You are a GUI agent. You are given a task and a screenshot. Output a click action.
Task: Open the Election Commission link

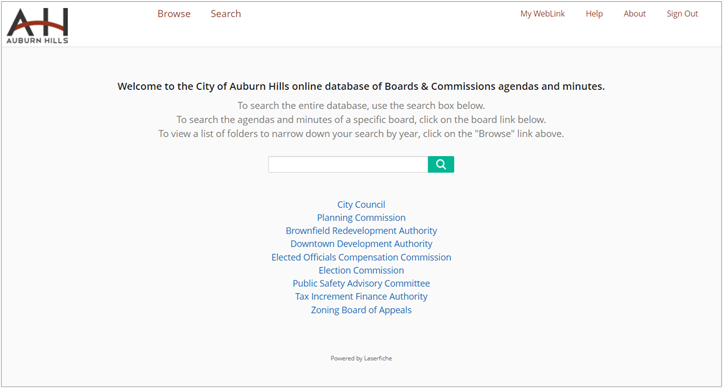(x=361, y=270)
